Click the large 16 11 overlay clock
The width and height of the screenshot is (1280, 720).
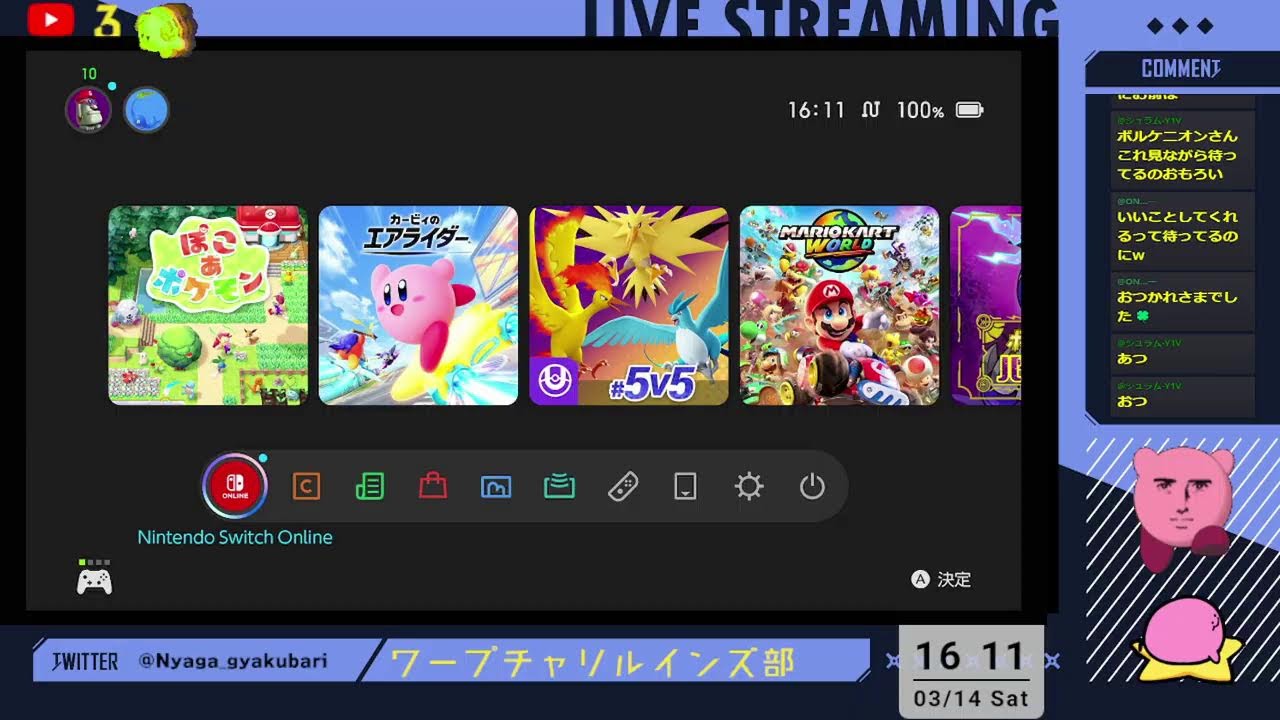point(970,656)
